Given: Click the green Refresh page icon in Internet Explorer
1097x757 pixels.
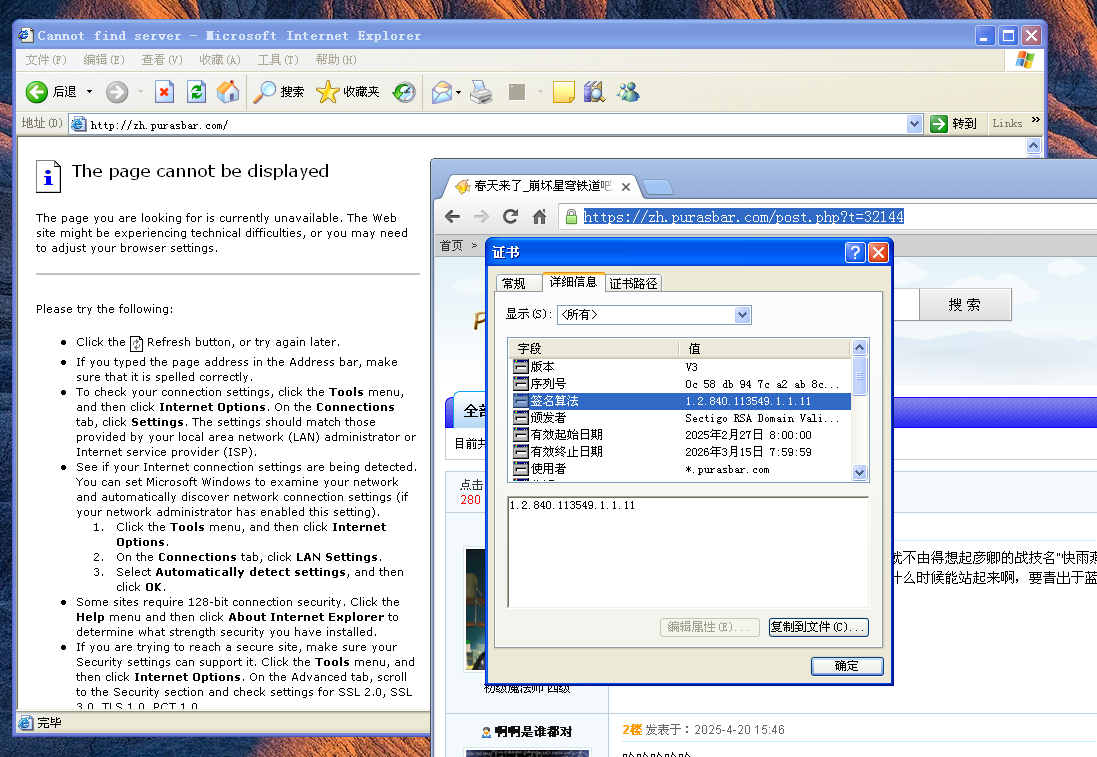Looking at the screenshot, I should click(197, 92).
